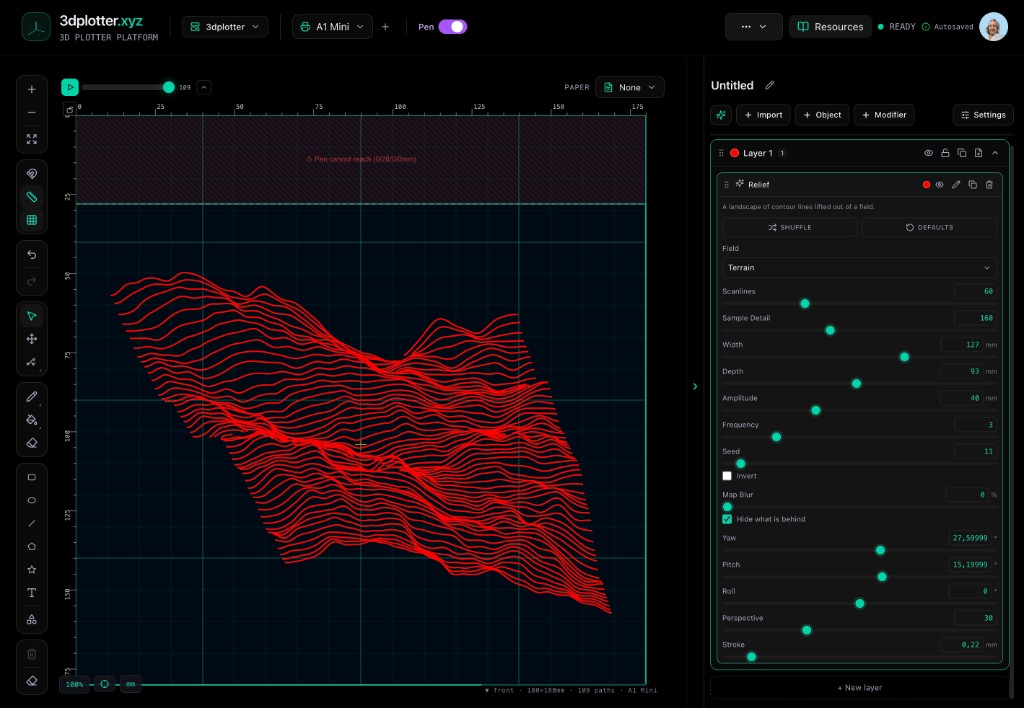1024x708 pixels.
Task: Add a New layer
Action: (859, 688)
